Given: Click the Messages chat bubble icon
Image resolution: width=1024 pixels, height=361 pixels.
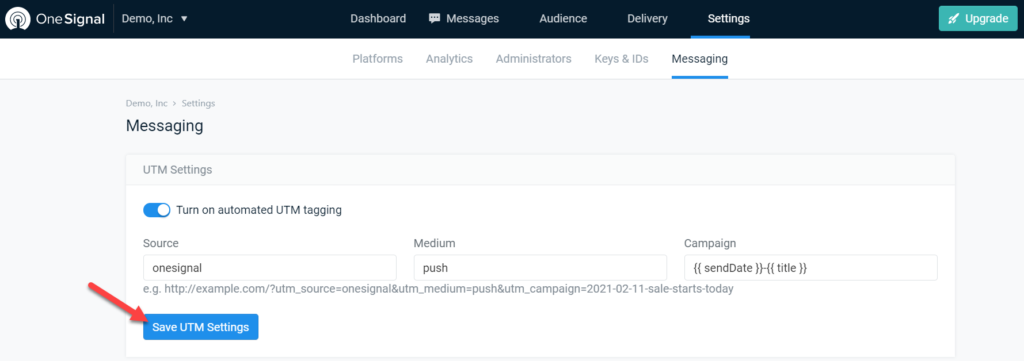Looking at the screenshot, I should pyautogui.click(x=434, y=18).
